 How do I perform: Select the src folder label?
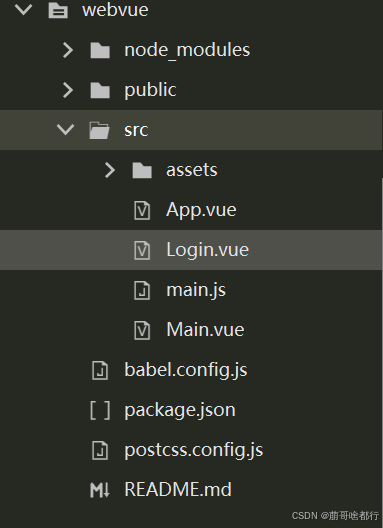(136, 130)
